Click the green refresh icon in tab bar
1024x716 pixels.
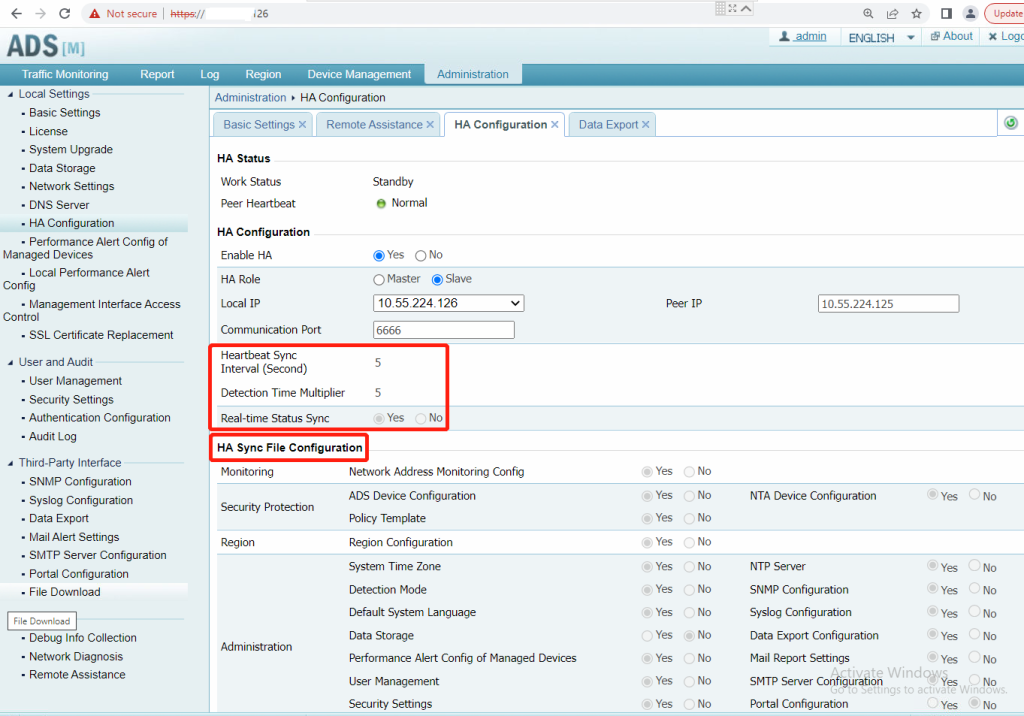pyautogui.click(x=1011, y=123)
